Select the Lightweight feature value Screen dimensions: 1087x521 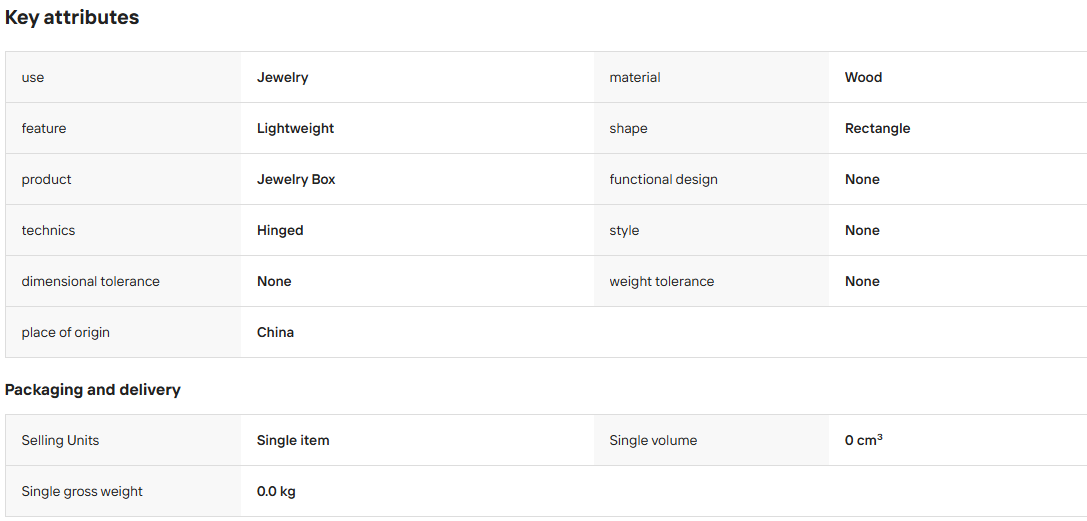(x=295, y=128)
